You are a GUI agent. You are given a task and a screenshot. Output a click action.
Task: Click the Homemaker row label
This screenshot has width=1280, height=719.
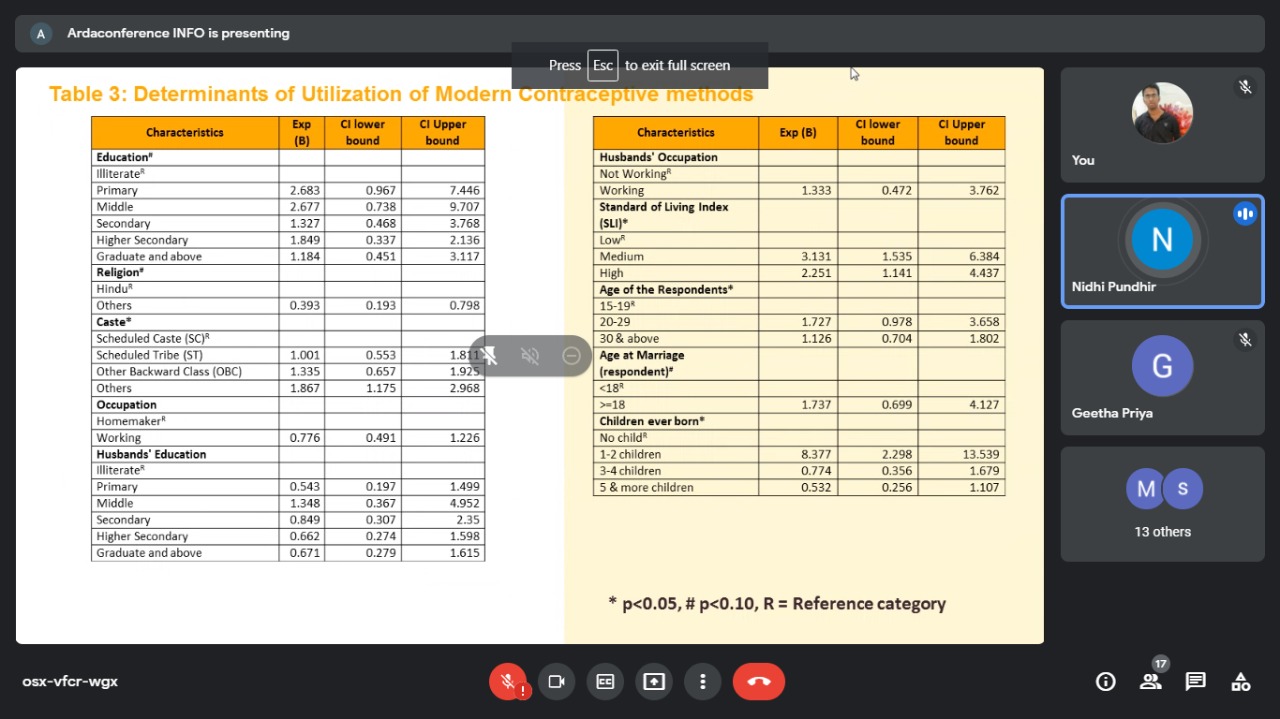(130, 421)
